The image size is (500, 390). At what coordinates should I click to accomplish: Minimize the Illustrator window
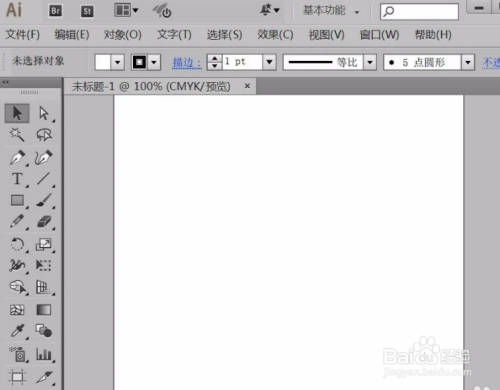click(x=479, y=7)
